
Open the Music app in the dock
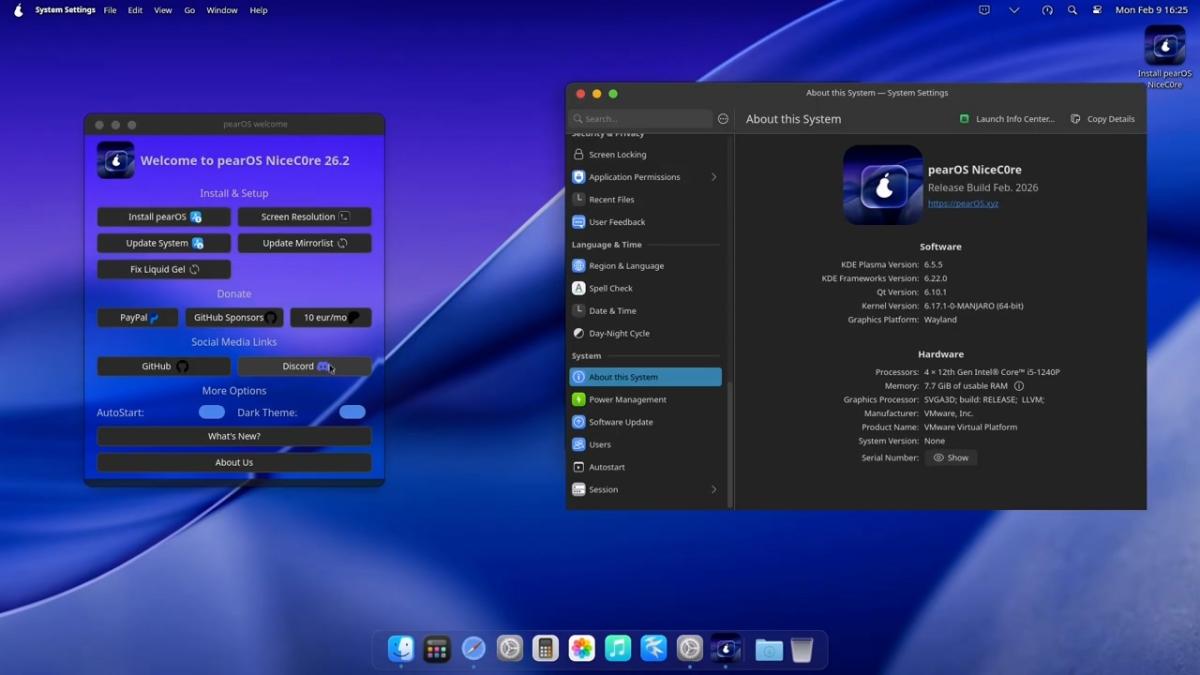[618, 649]
